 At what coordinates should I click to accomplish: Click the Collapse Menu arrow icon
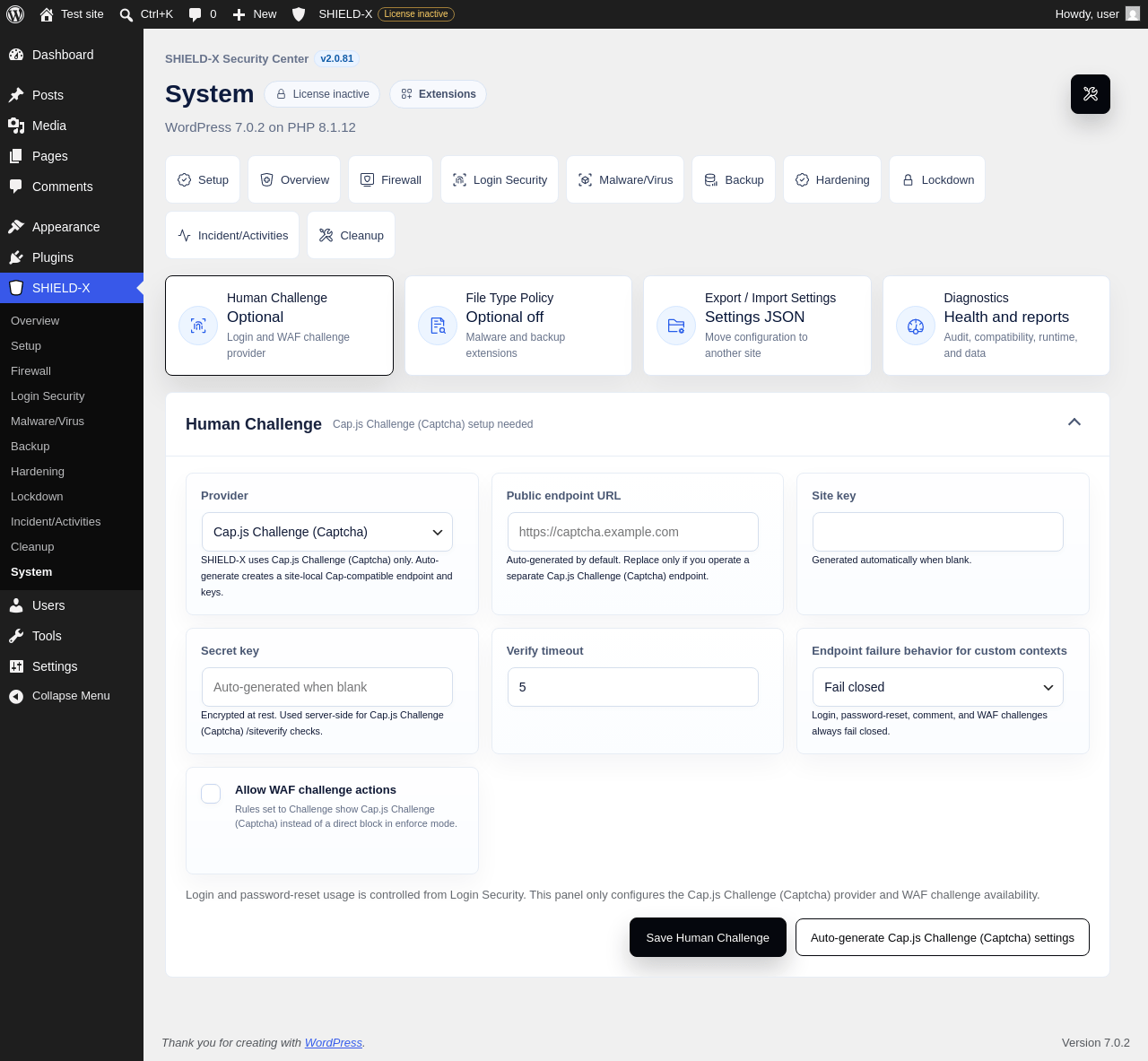[x=16, y=696]
